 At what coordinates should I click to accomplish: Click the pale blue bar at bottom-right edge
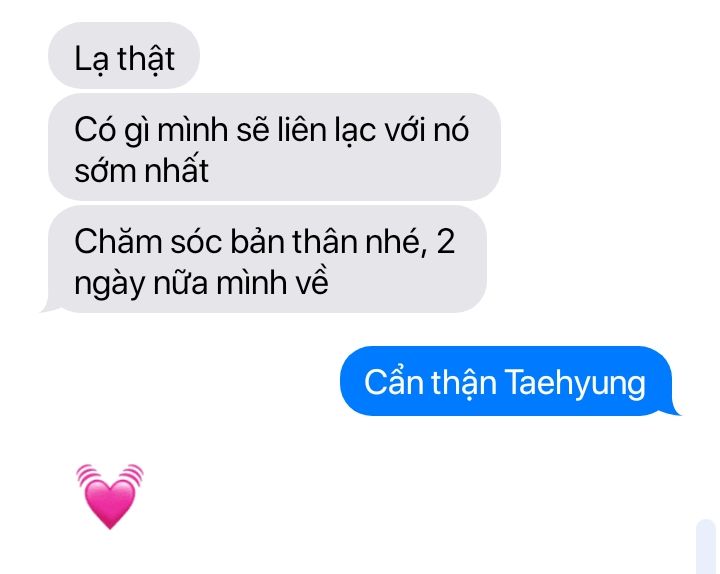[x=706, y=546]
